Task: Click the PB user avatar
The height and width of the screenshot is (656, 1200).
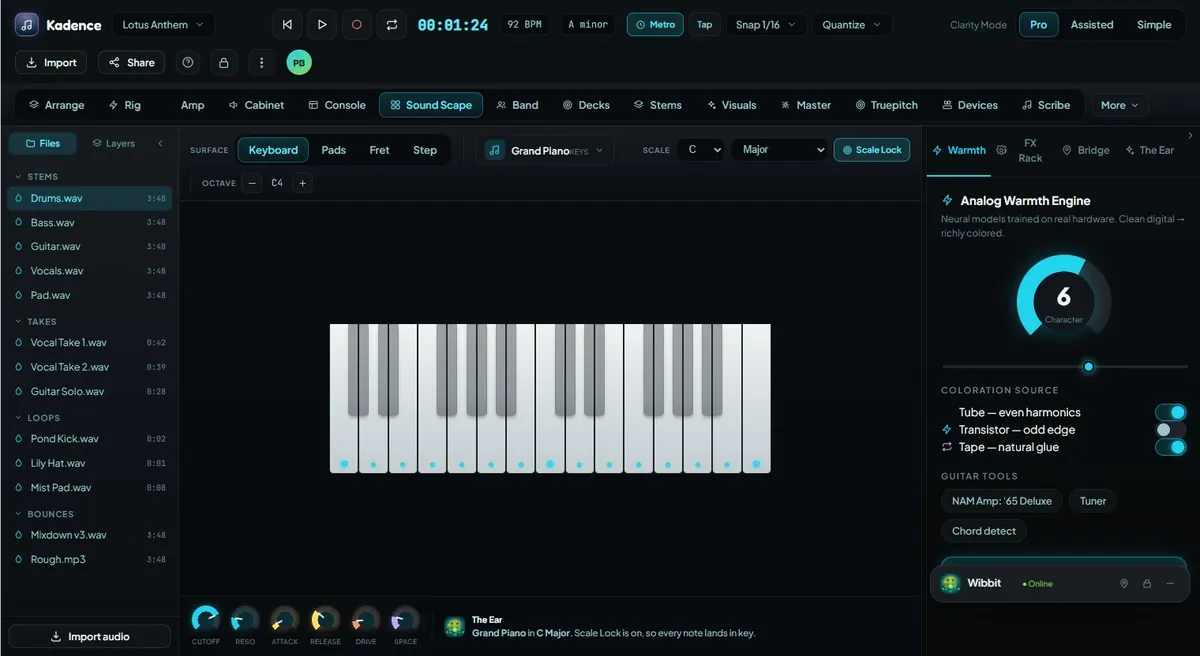Action: click(298, 62)
